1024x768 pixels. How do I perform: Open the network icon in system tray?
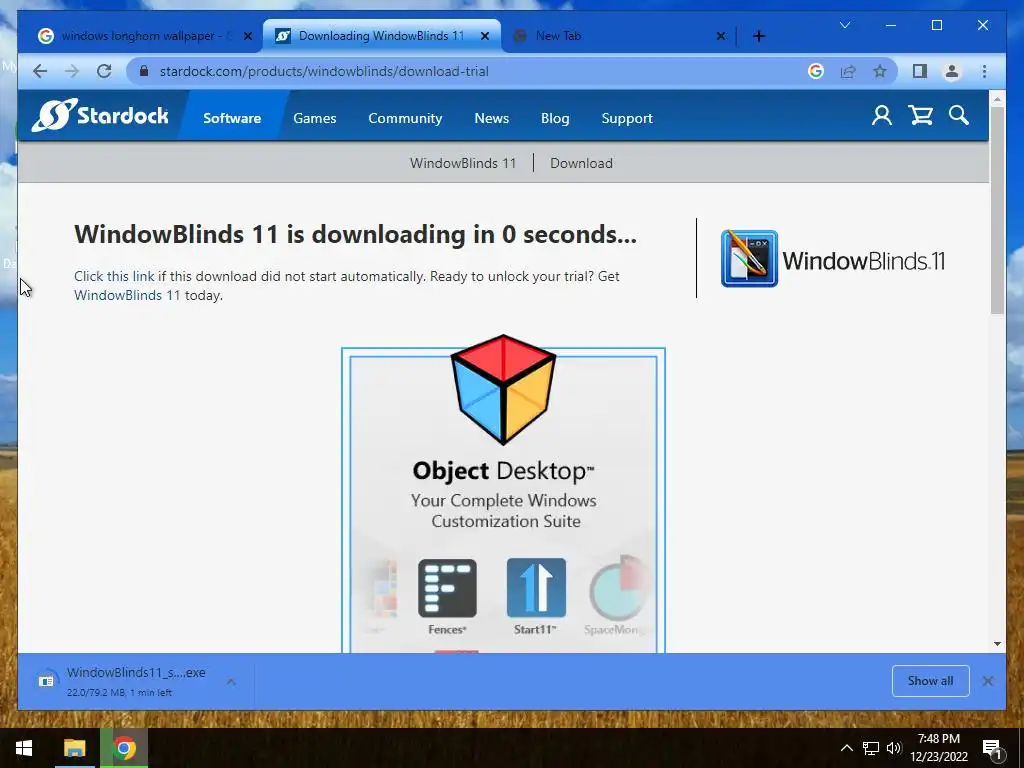pos(871,748)
